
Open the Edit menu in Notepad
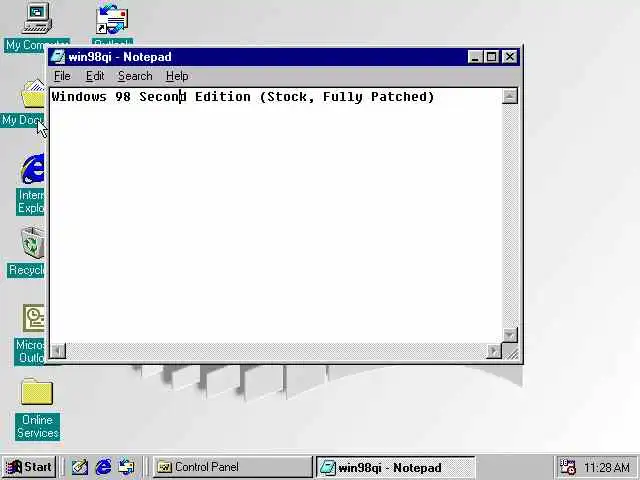tap(95, 76)
